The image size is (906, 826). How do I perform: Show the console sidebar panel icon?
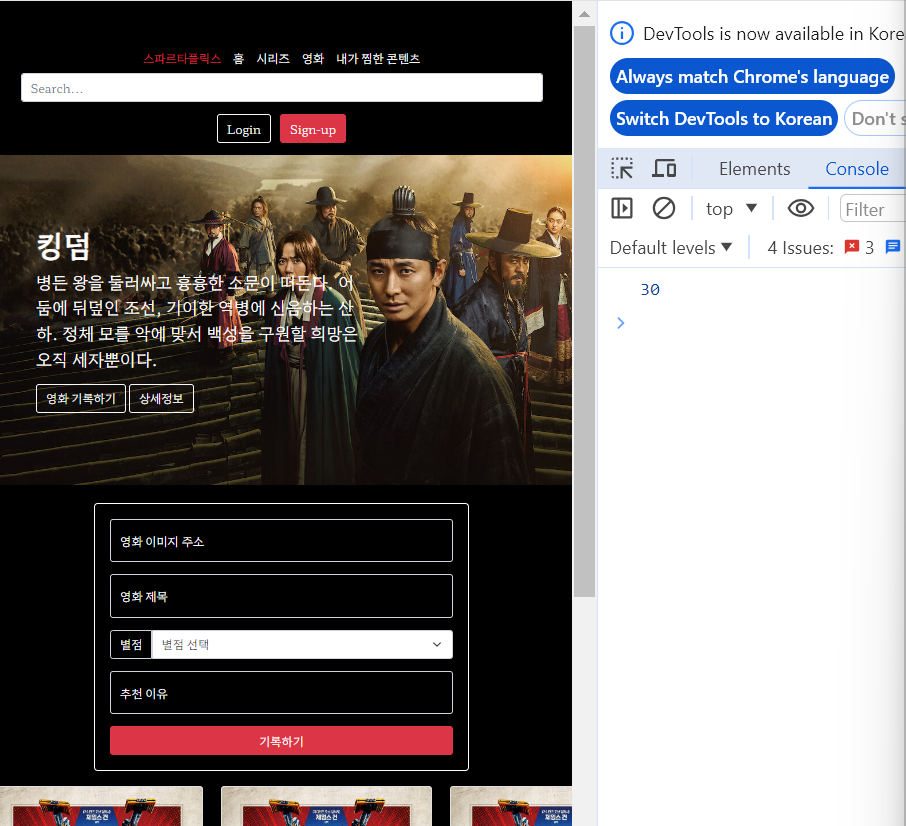pyautogui.click(x=622, y=208)
